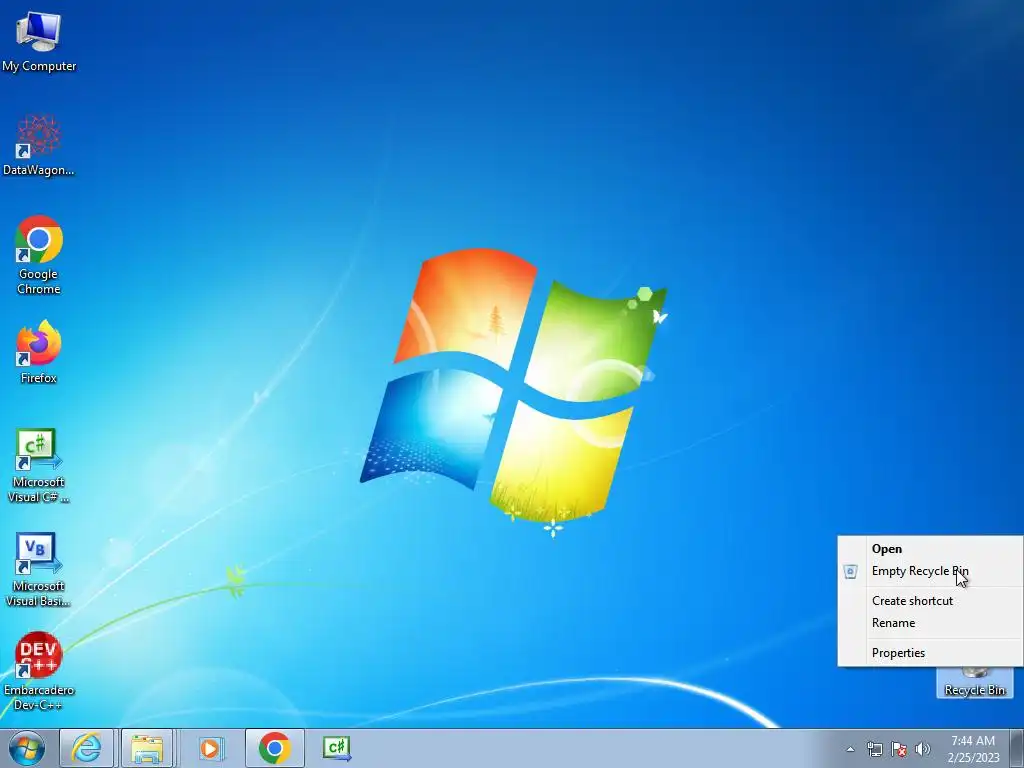Select the Firefox desktop shortcut
This screenshot has width=1024, height=768.
point(39,352)
